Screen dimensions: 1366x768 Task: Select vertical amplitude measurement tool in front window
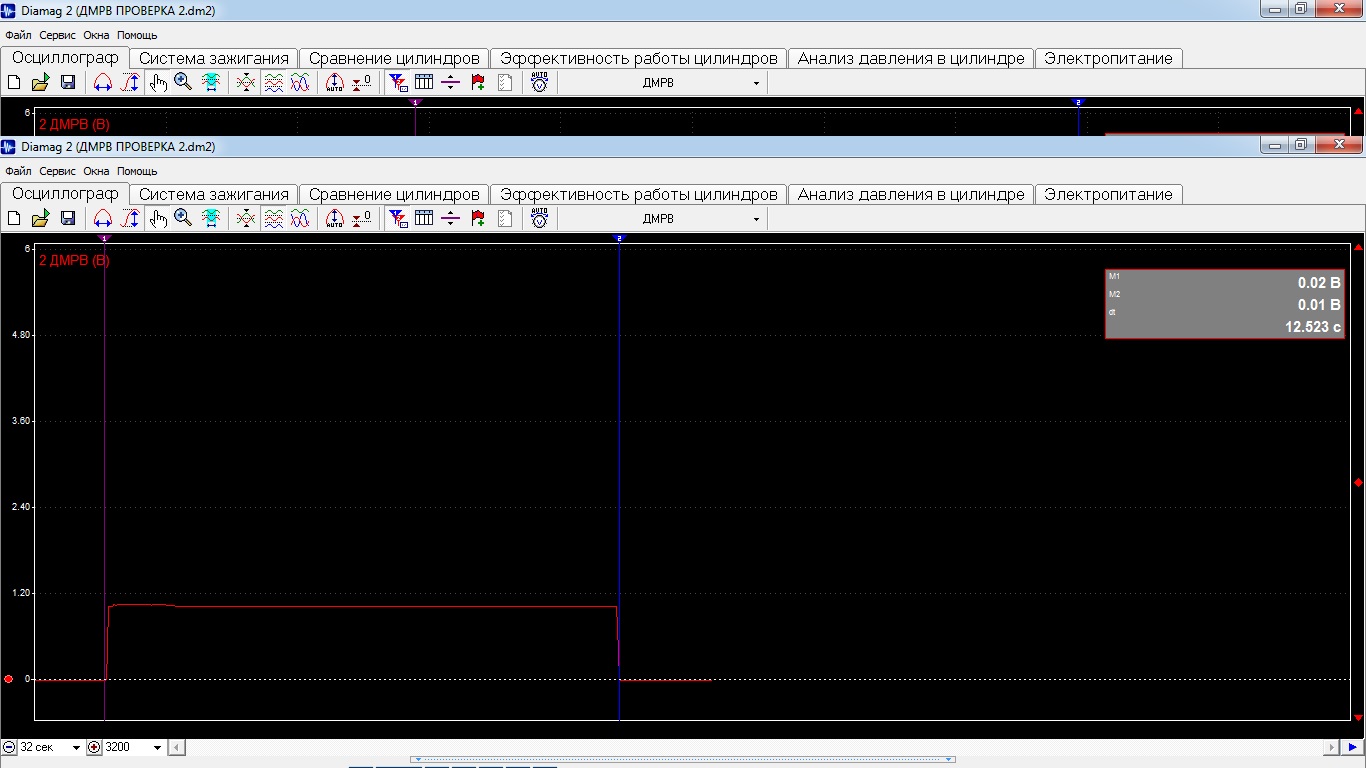[129, 218]
